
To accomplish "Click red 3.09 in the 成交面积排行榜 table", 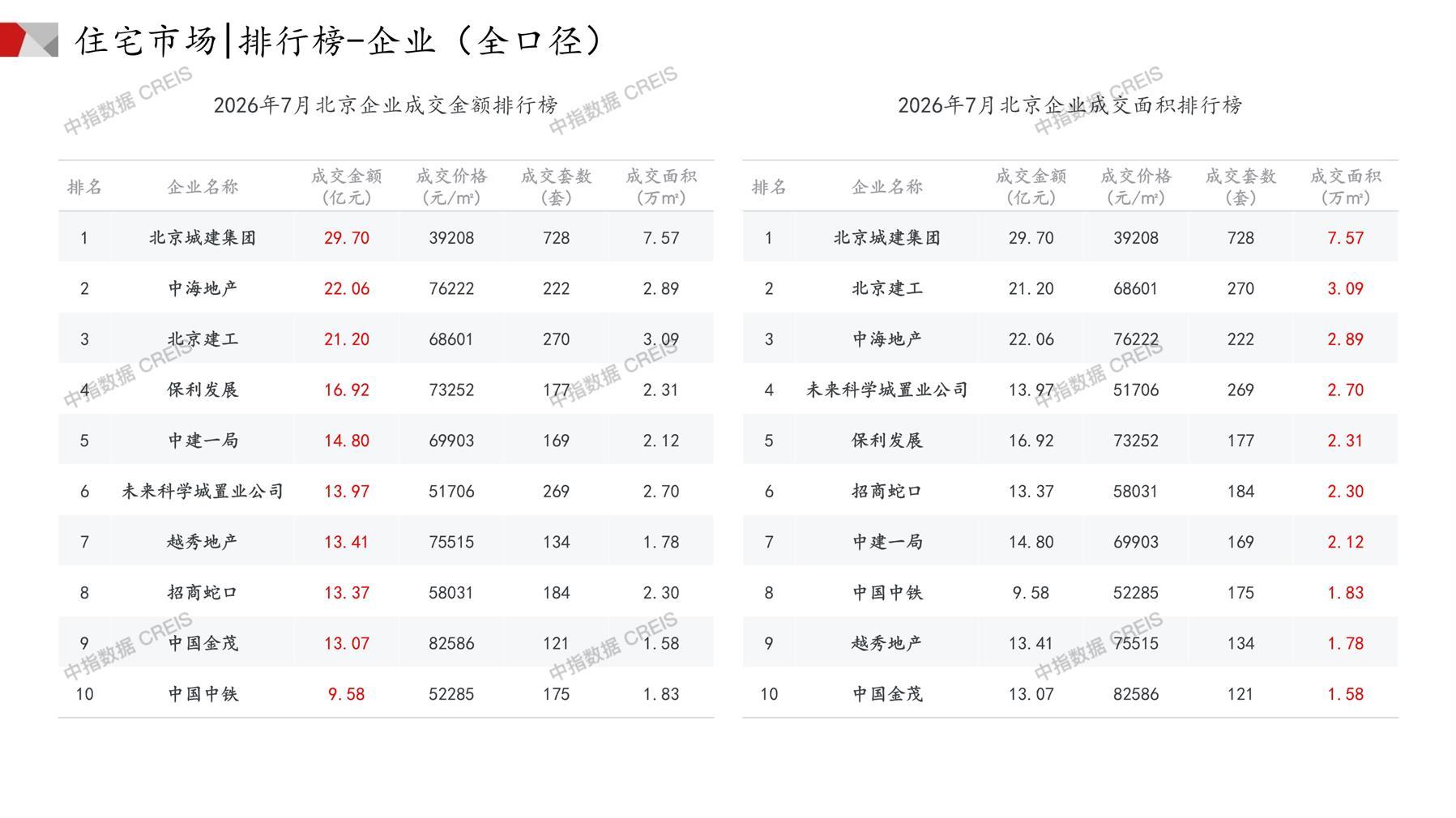I will pyautogui.click(x=1346, y=288).
